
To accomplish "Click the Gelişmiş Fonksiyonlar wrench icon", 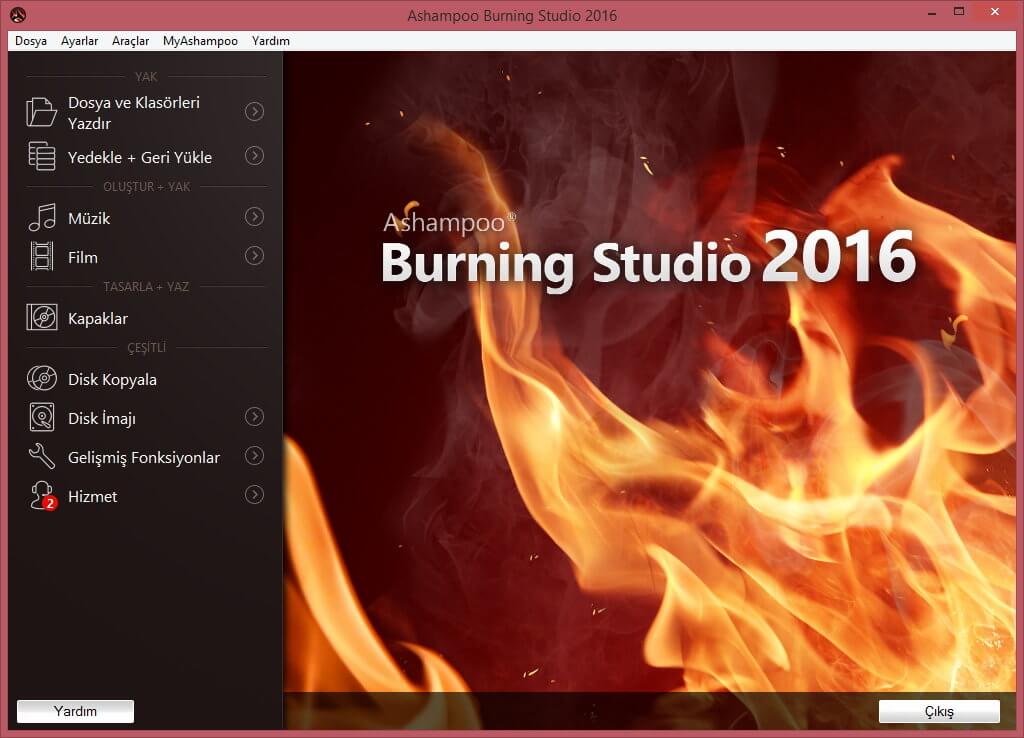I will [x=42, y=457].
